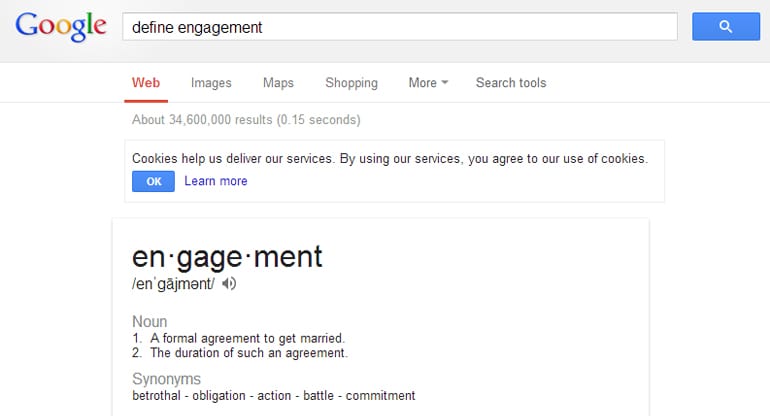Switch to the Images tab

click(x=211, y=83)
